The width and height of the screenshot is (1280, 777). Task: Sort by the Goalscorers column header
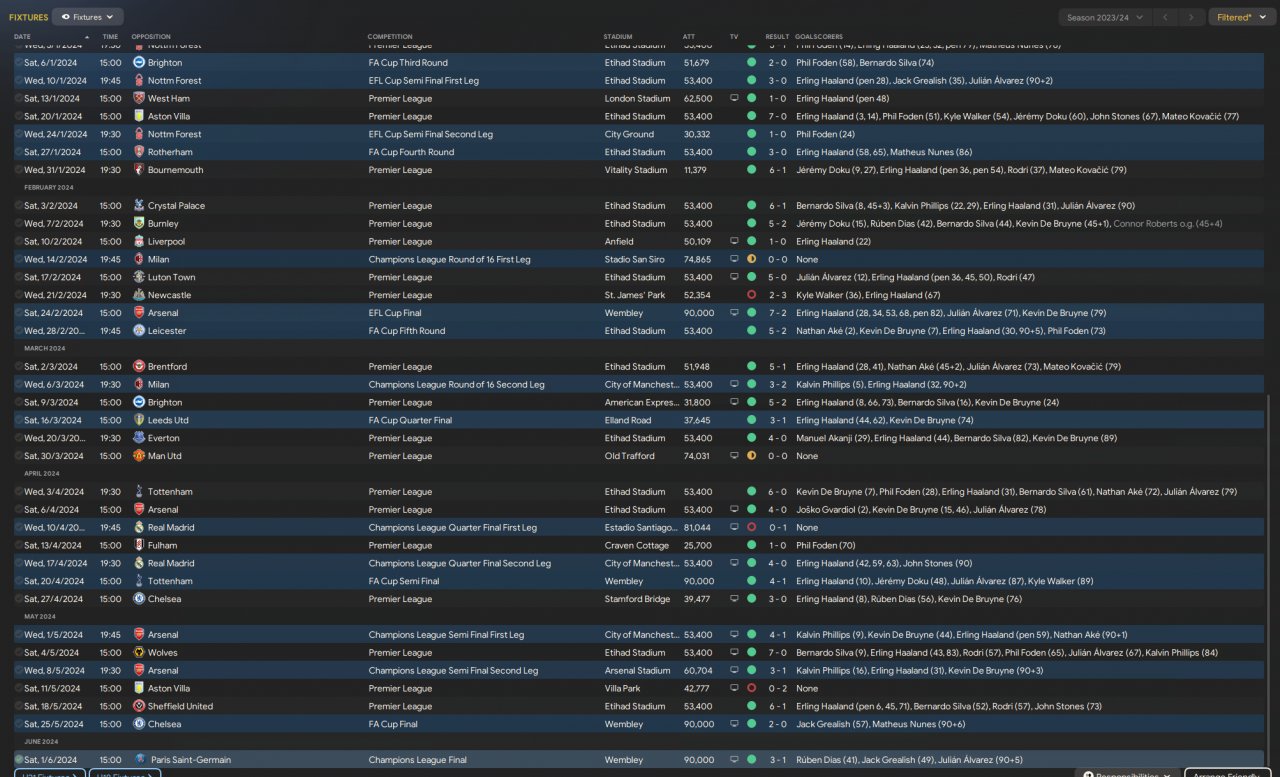(819, 37)
